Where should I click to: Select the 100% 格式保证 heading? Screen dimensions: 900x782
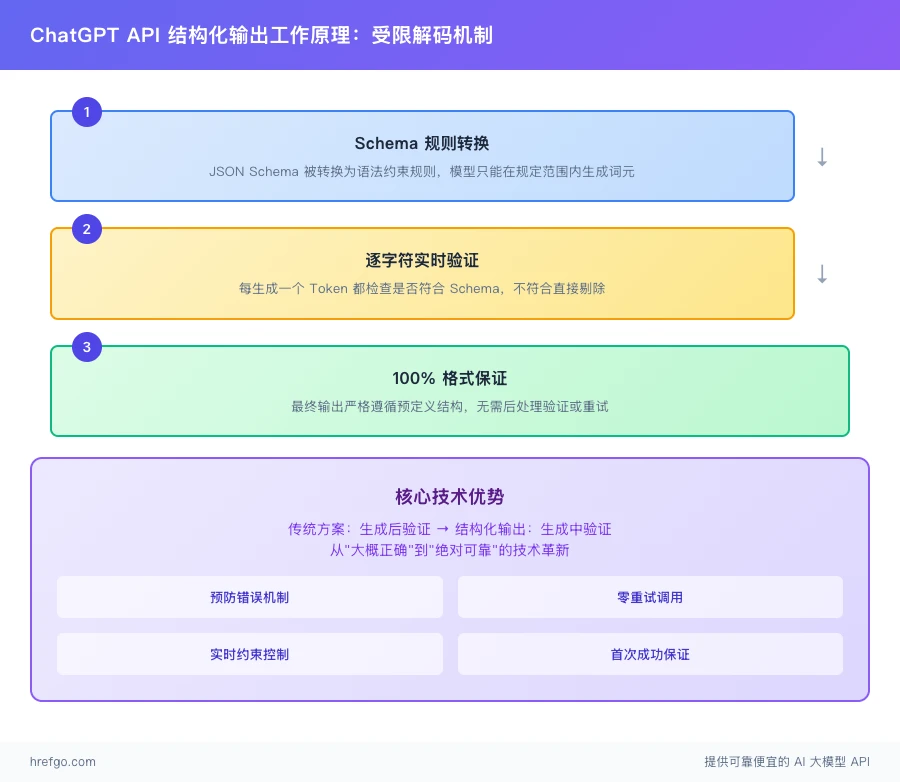pyautogui.click(x=449, y=378)
